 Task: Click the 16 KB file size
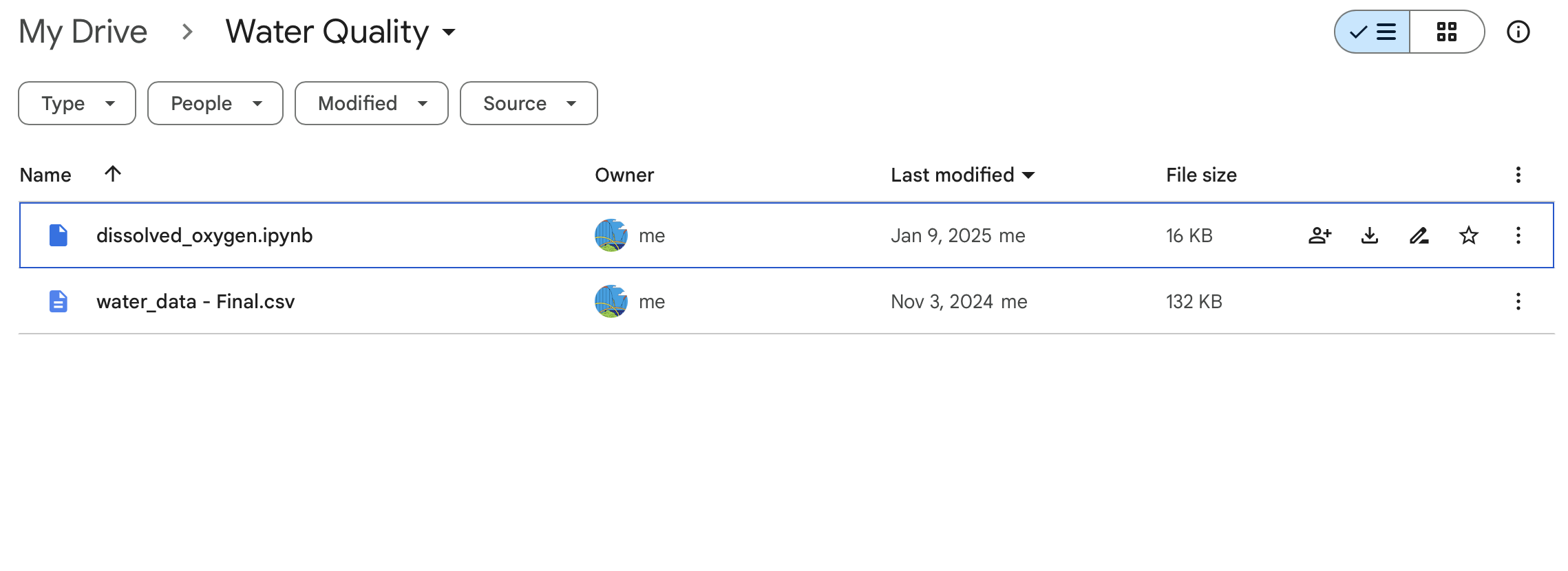tap(1189, 235)
